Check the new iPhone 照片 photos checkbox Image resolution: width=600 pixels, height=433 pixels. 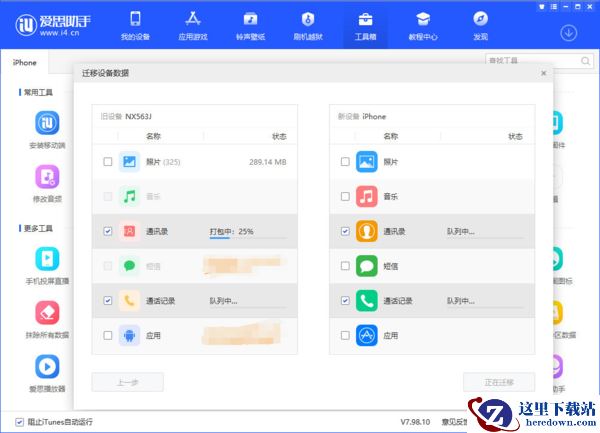click(345, 162)
